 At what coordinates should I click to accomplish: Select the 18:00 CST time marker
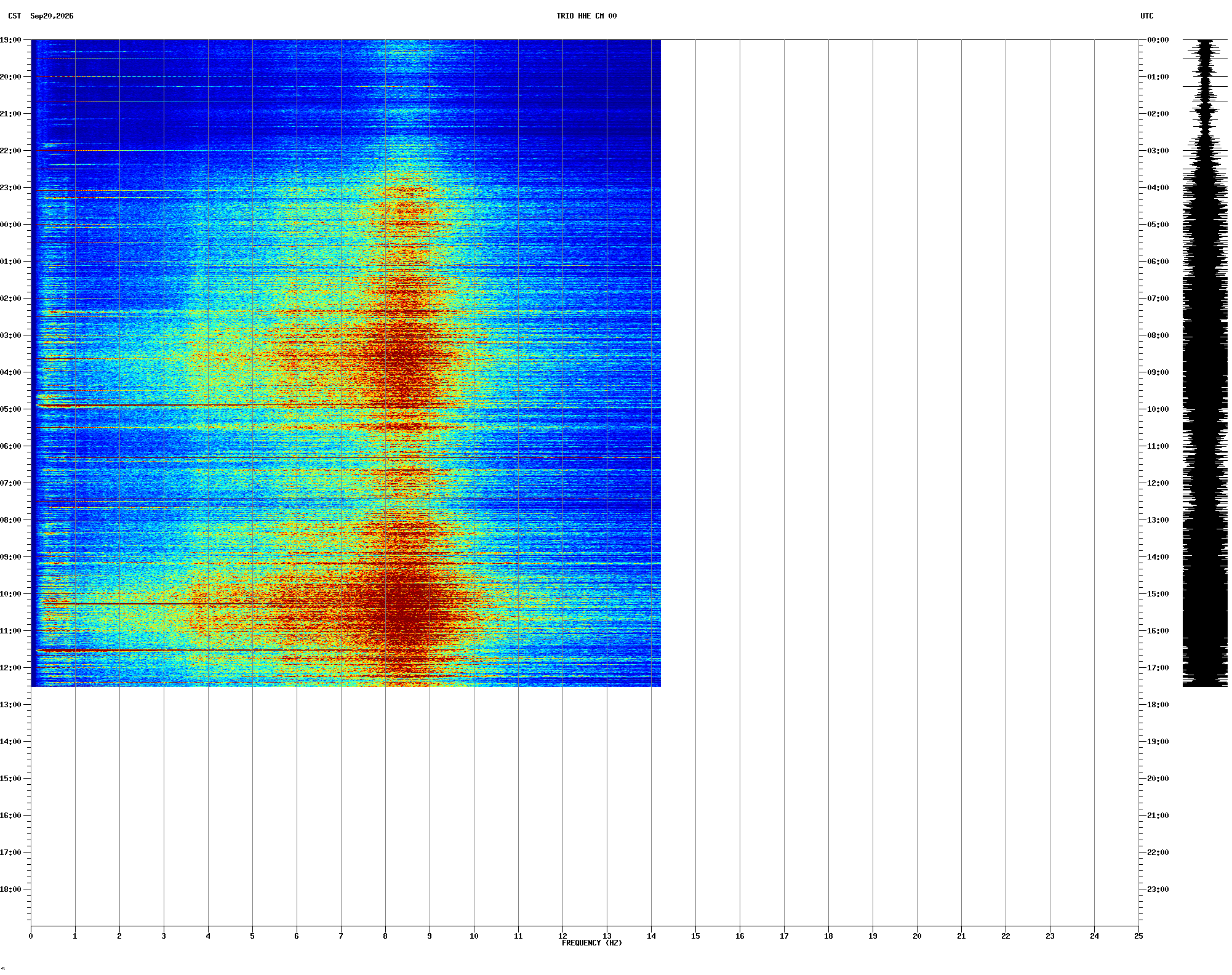11,889
